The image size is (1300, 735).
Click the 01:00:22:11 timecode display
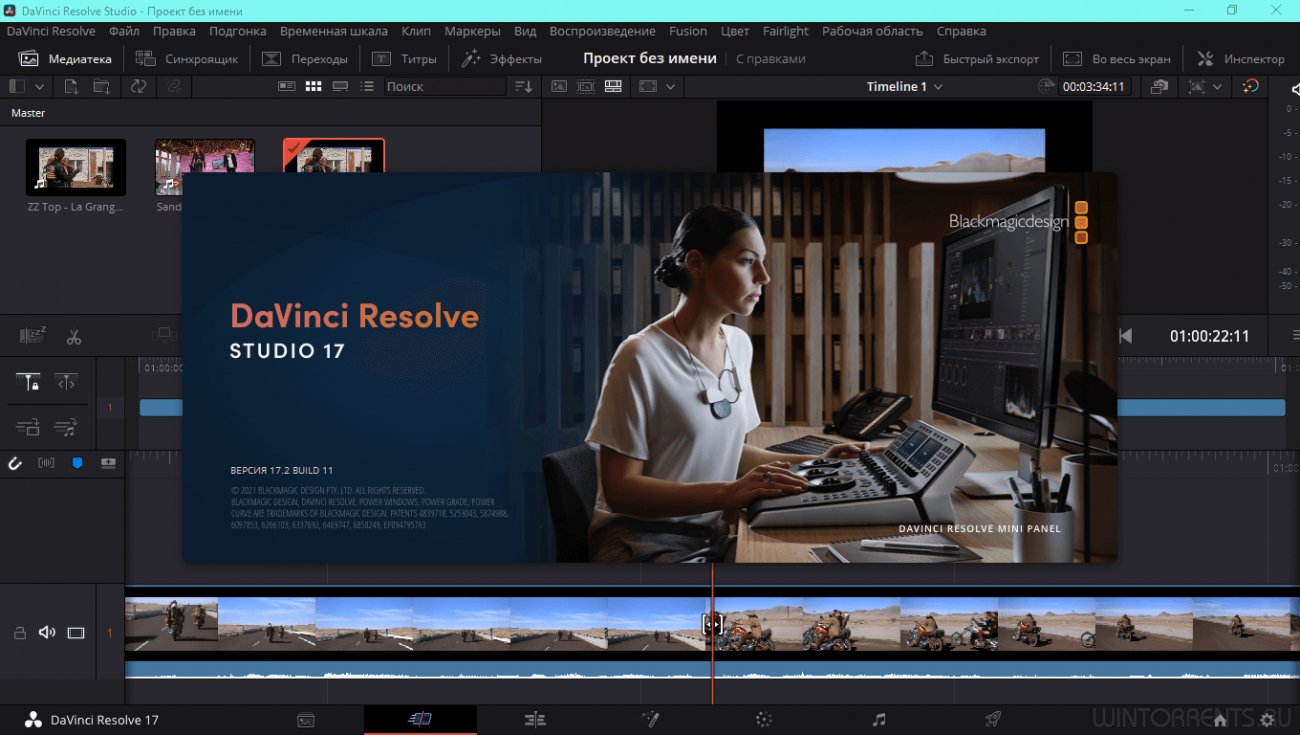tap(1210, 336)
